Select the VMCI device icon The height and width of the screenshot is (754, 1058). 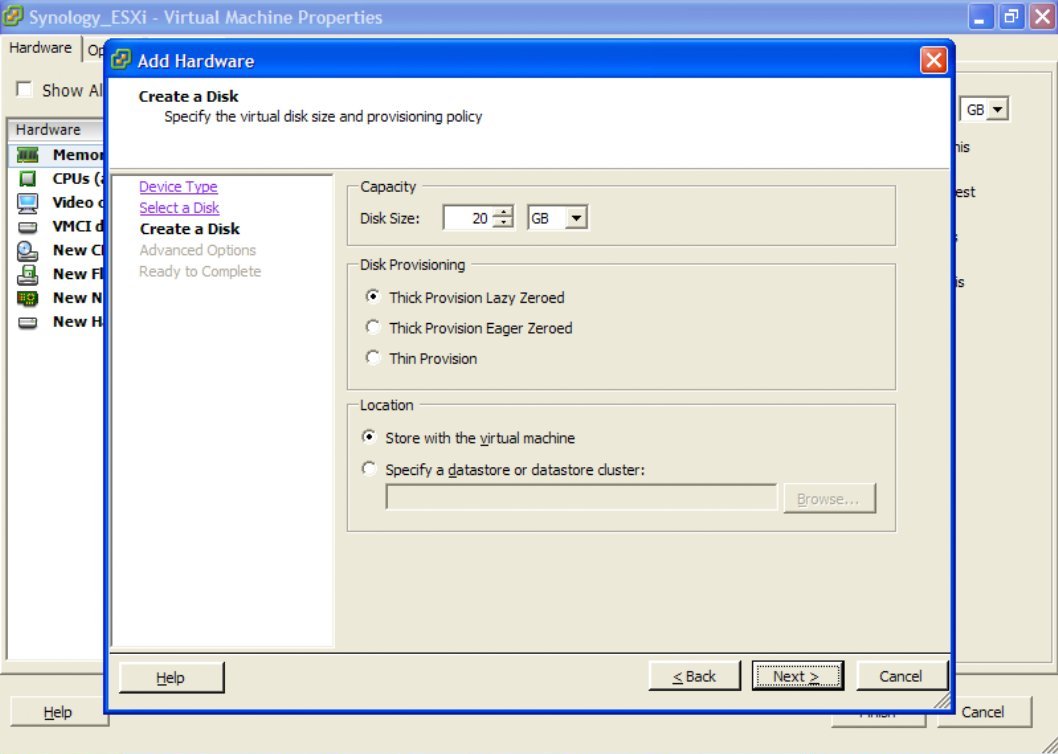click(x=28, y=227)
